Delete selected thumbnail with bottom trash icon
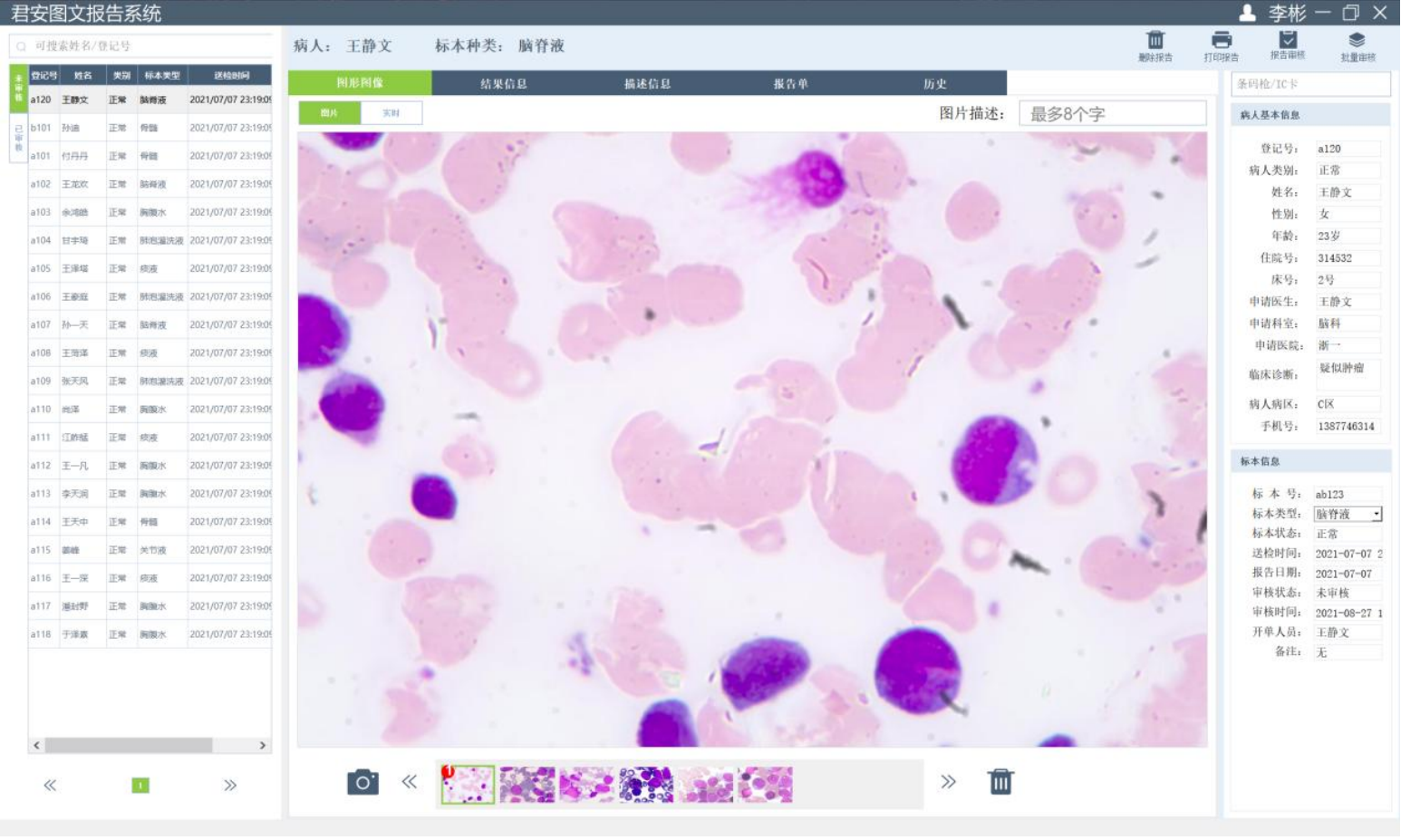The height and width of the screenshot is (840, 1401). [1000, 781]
